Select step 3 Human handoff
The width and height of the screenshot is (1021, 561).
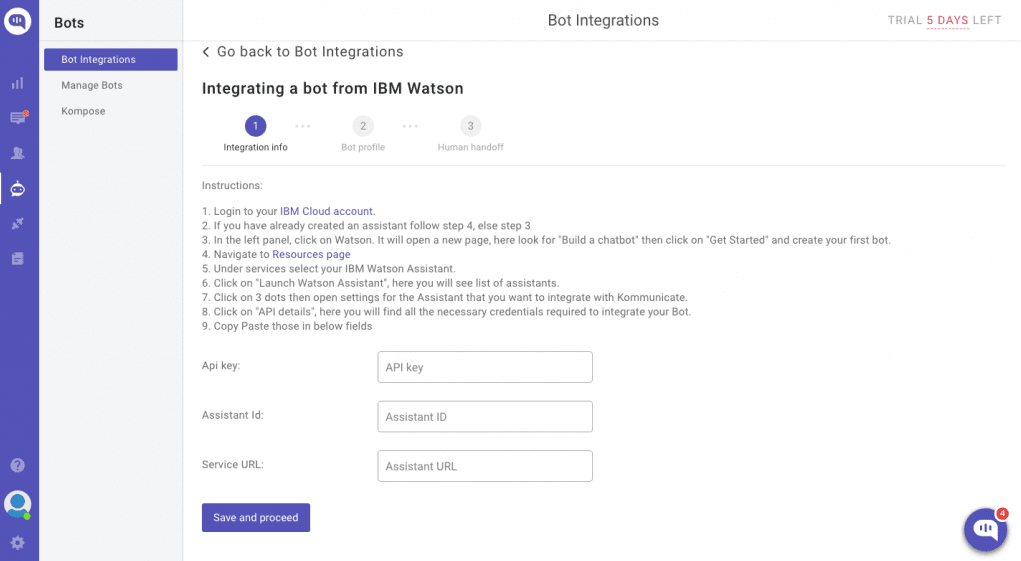click(470, 135)
